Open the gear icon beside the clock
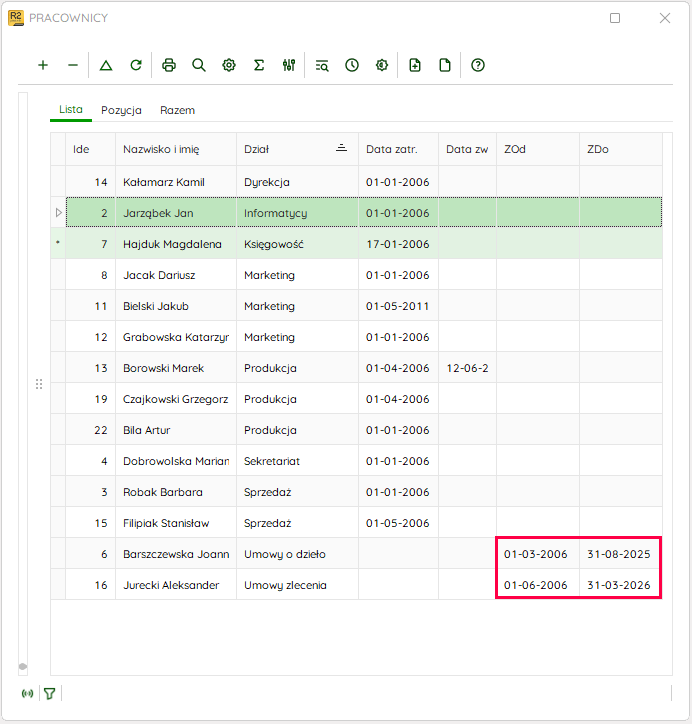 pos(382,65)
